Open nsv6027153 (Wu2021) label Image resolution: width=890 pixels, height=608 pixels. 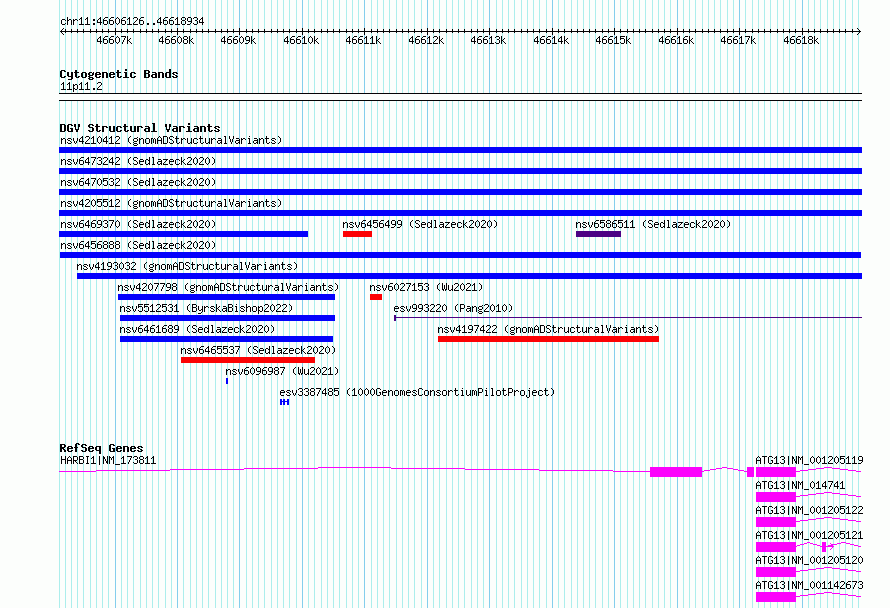point(426,287)
